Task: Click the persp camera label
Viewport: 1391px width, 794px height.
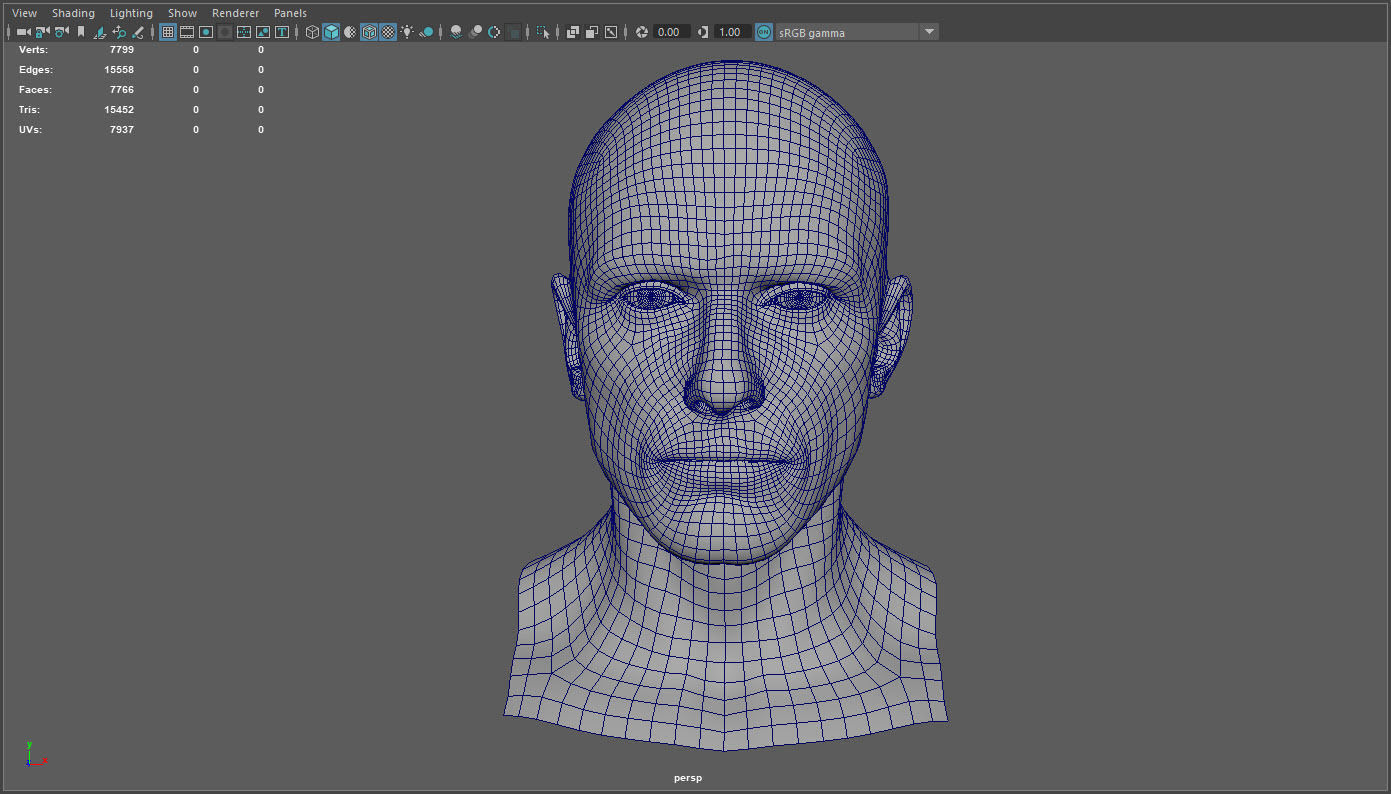Action: pos(688,778)
